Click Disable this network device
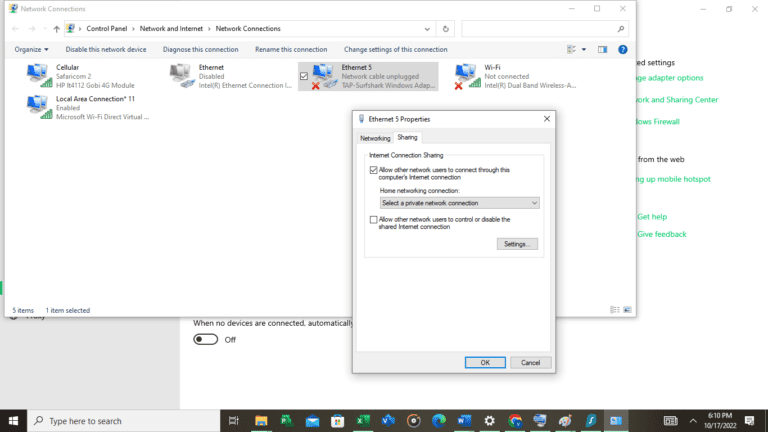The width and height of the screenshot is (768, 432). click(106, 49)
